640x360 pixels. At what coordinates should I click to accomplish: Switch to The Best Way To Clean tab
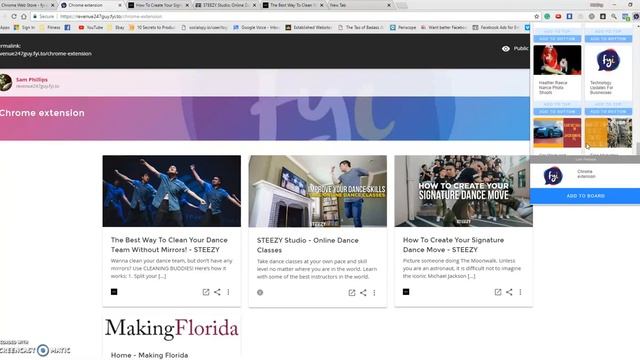point(292,5)
